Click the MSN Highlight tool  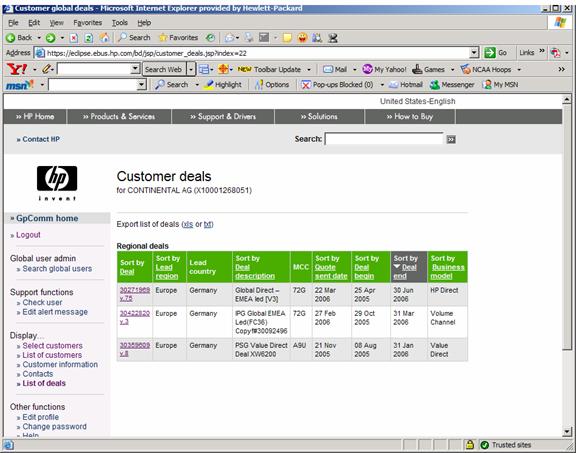[224, 85]
